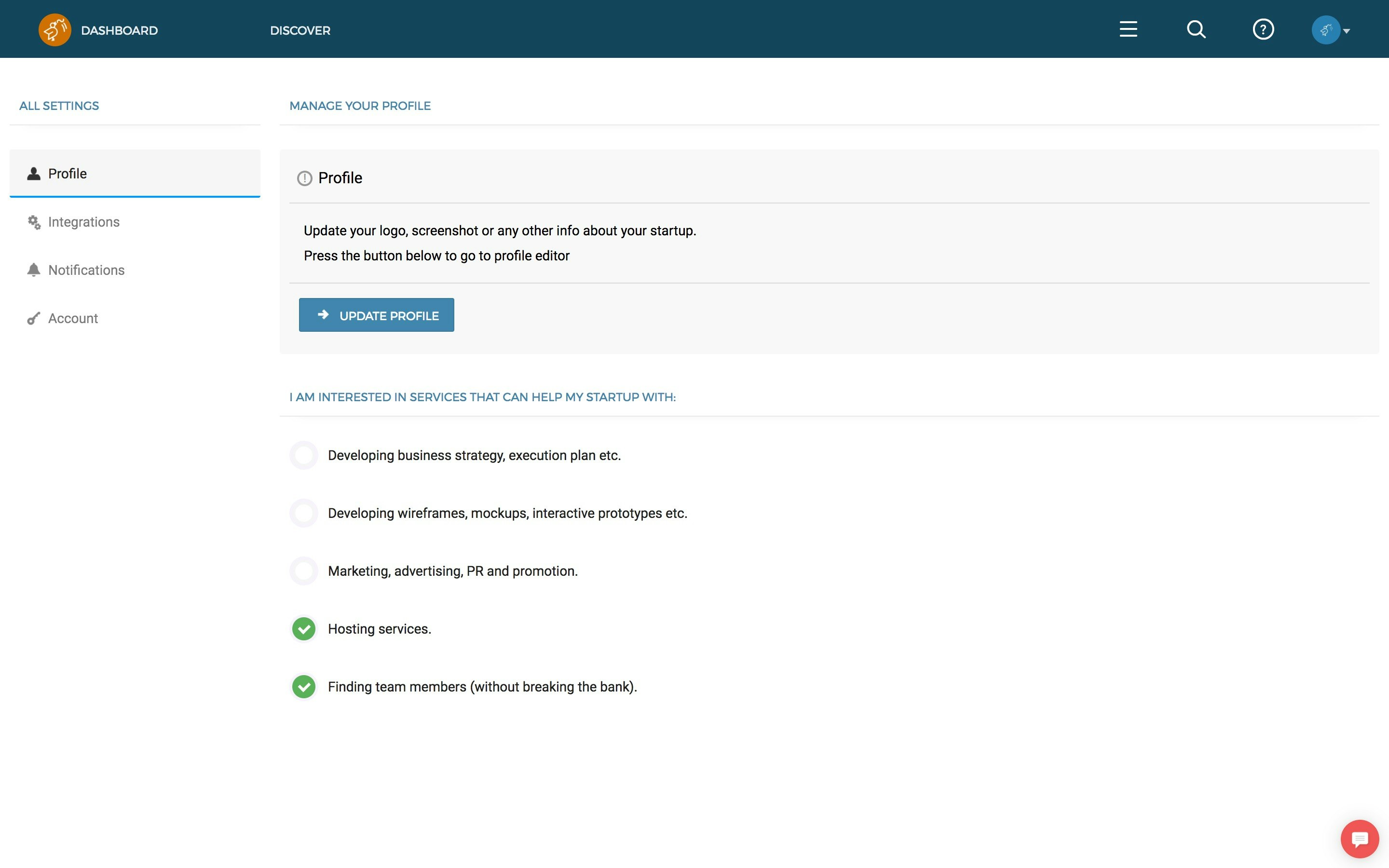Click the Notifications bell icon
This screenshot has height=868, width=1389.
[x=34, y=270]
